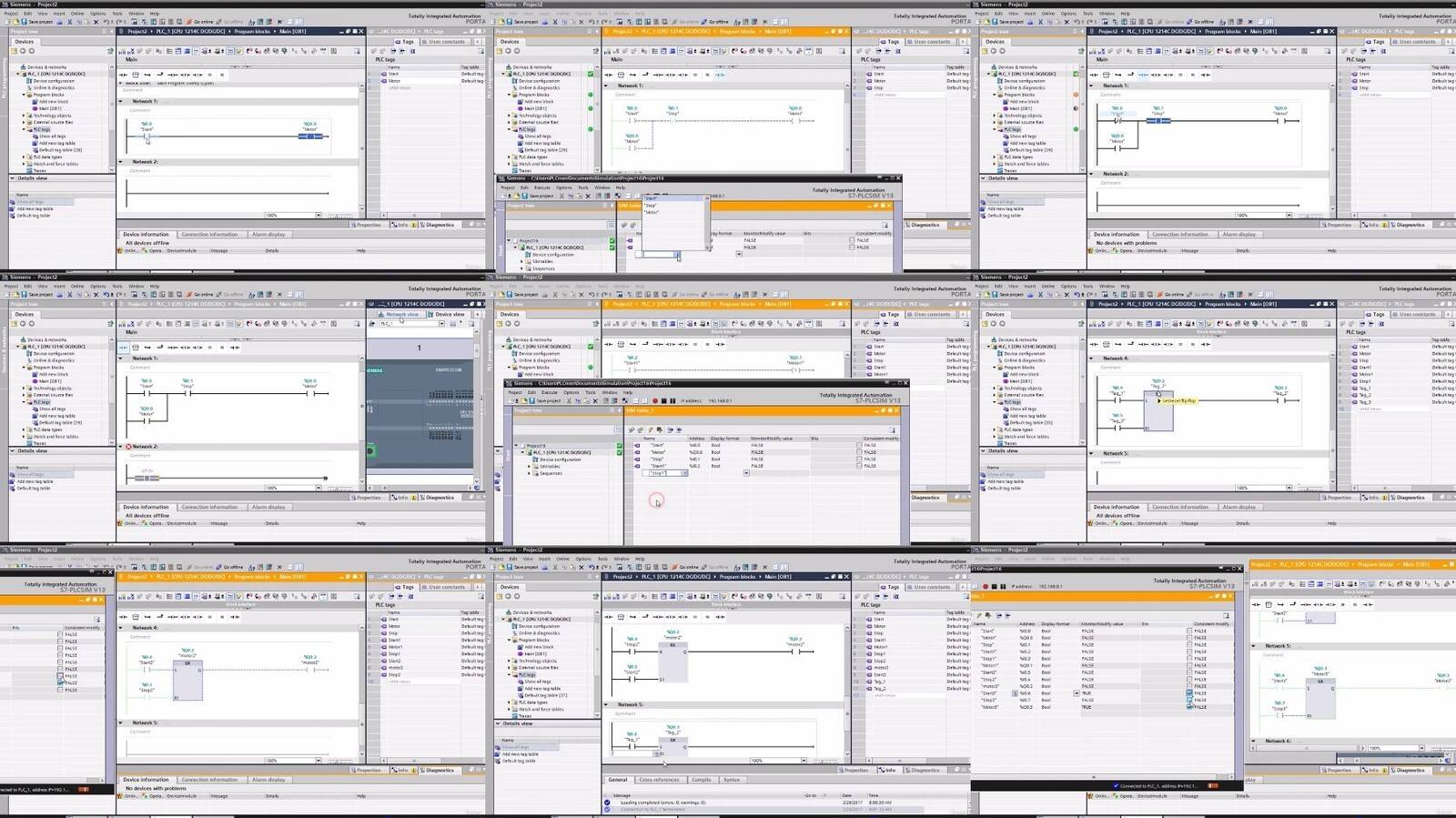1456x818 pixels.
Task: Collapse Network 6 in the bottom-right screenshot
Action: 1255,741
